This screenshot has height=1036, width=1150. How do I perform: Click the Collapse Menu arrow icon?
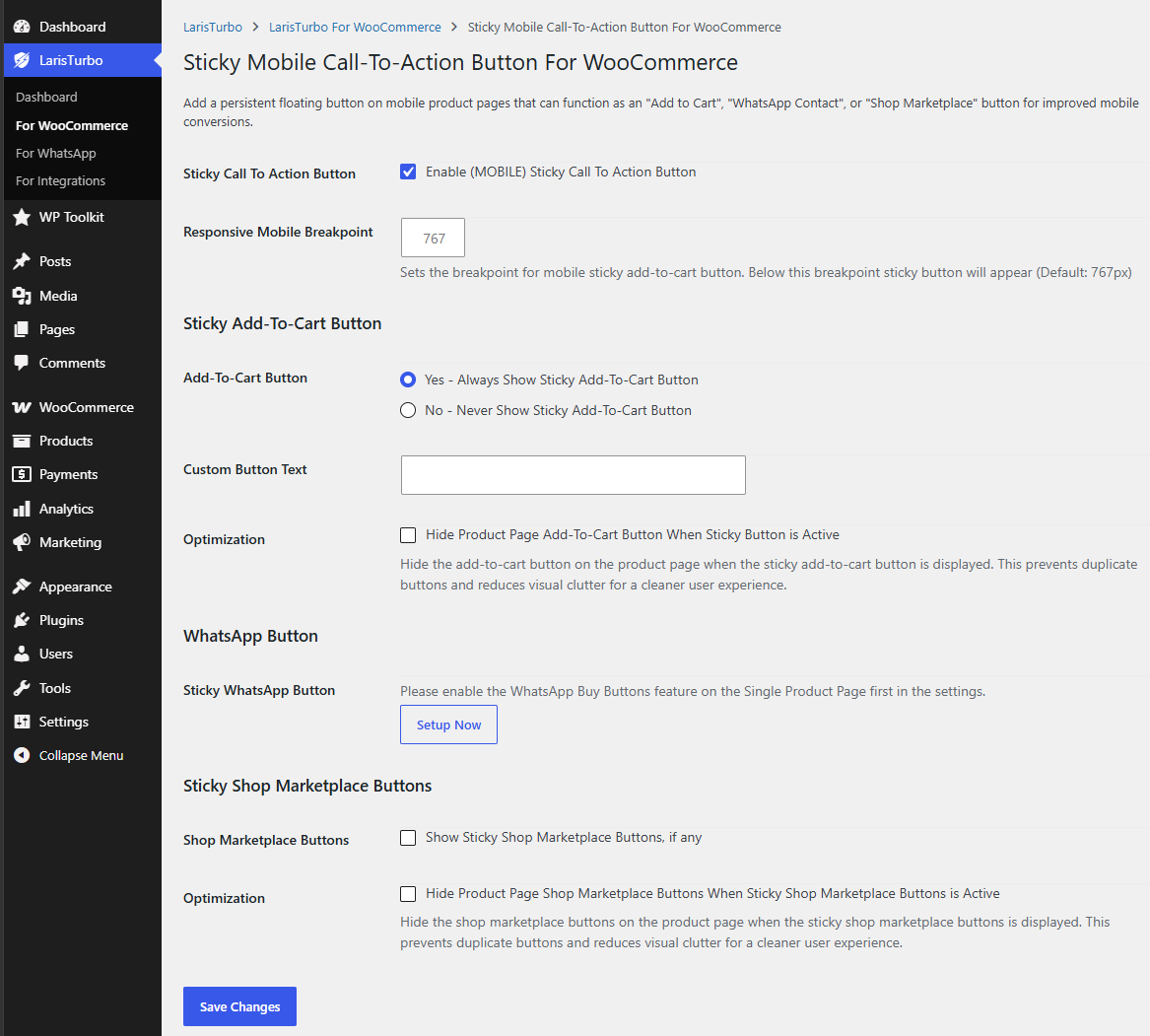(x=22, y=755)
